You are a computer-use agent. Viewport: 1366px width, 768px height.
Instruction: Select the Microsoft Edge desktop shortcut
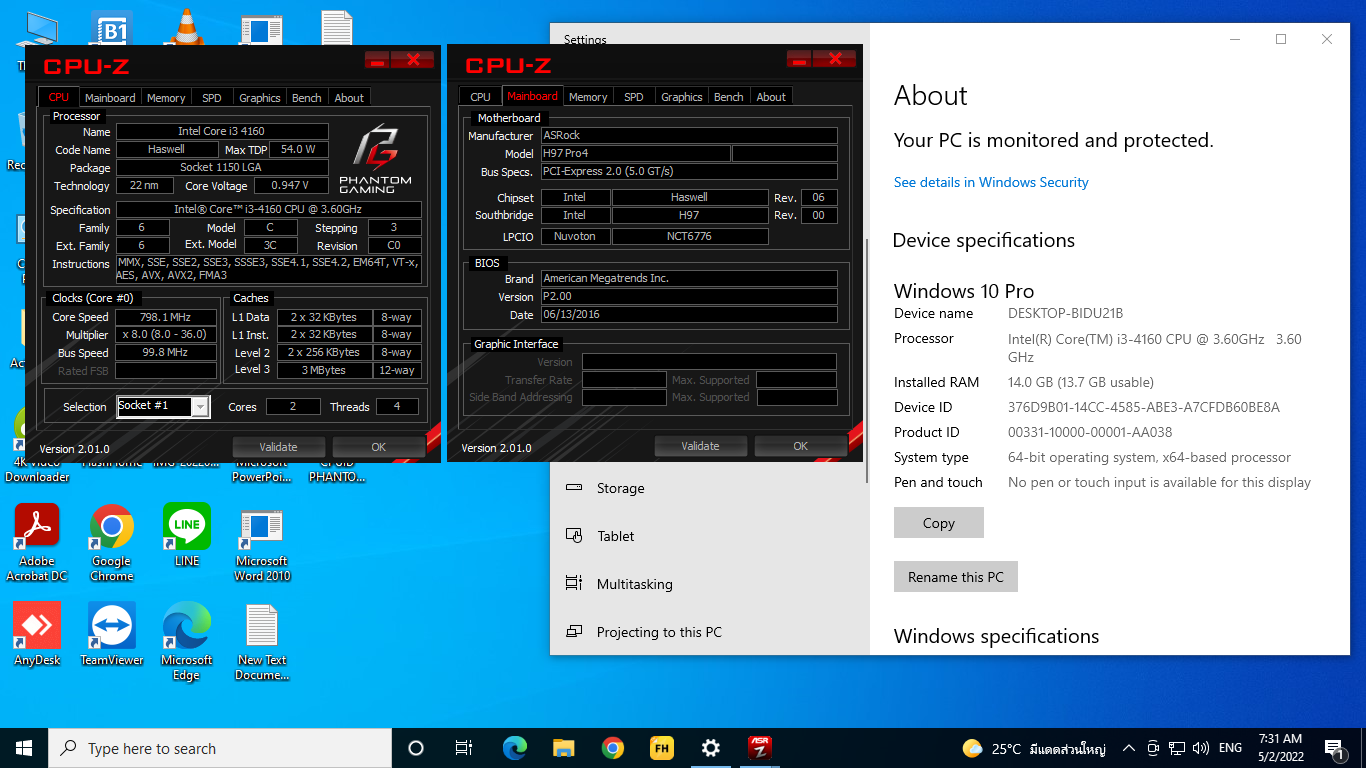coord(187,641)
